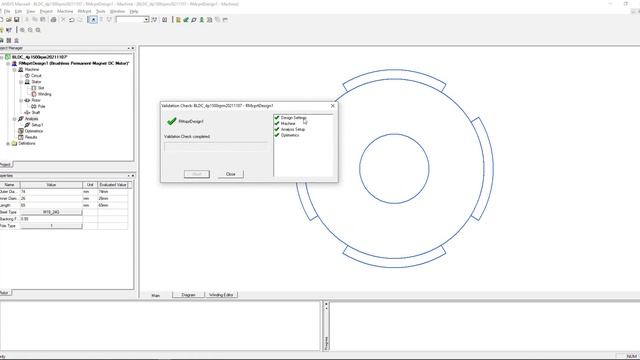Image resolution: width=640 pixels, height=360 pixels.
Task: Select the Machine item in validation list
Action: pyautogui.click(x=288, y=123)
